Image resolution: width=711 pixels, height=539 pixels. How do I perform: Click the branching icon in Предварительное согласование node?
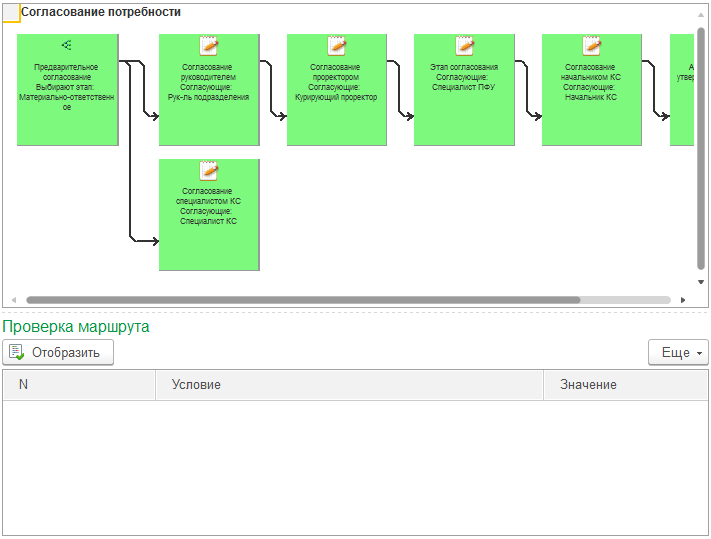pos(66,45)
